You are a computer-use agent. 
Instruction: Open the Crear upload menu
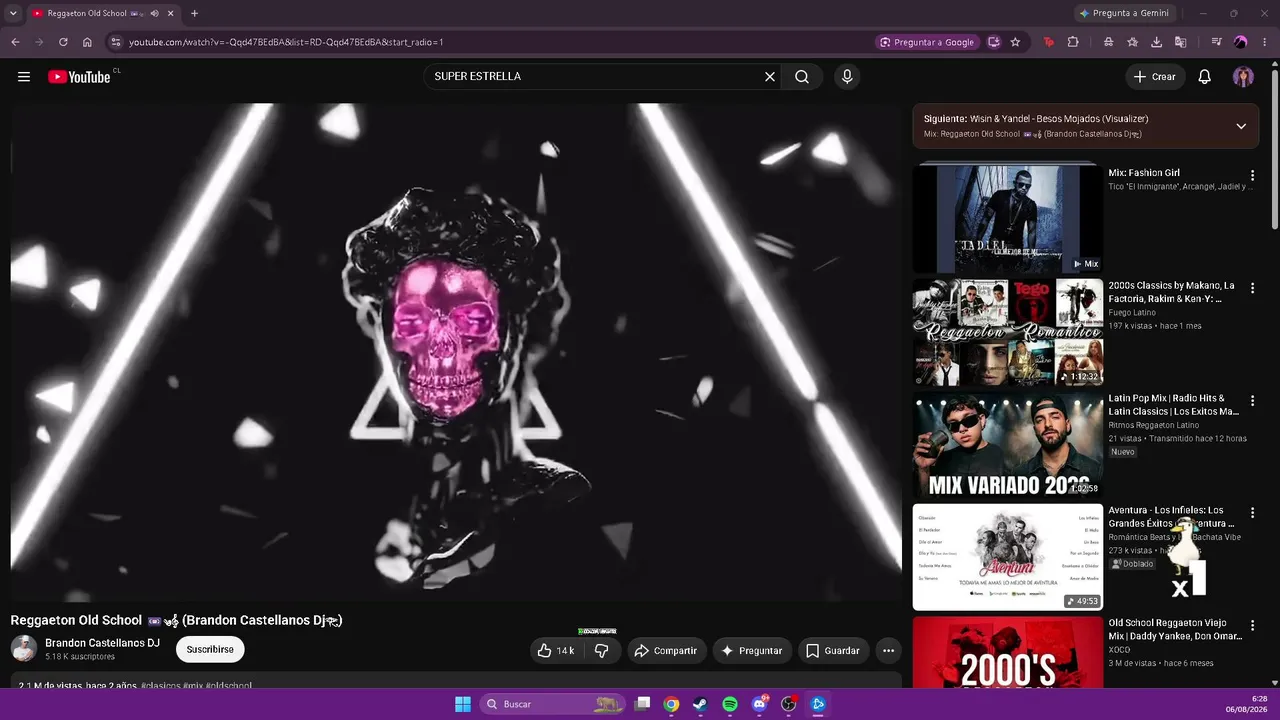coord(1155,77)
